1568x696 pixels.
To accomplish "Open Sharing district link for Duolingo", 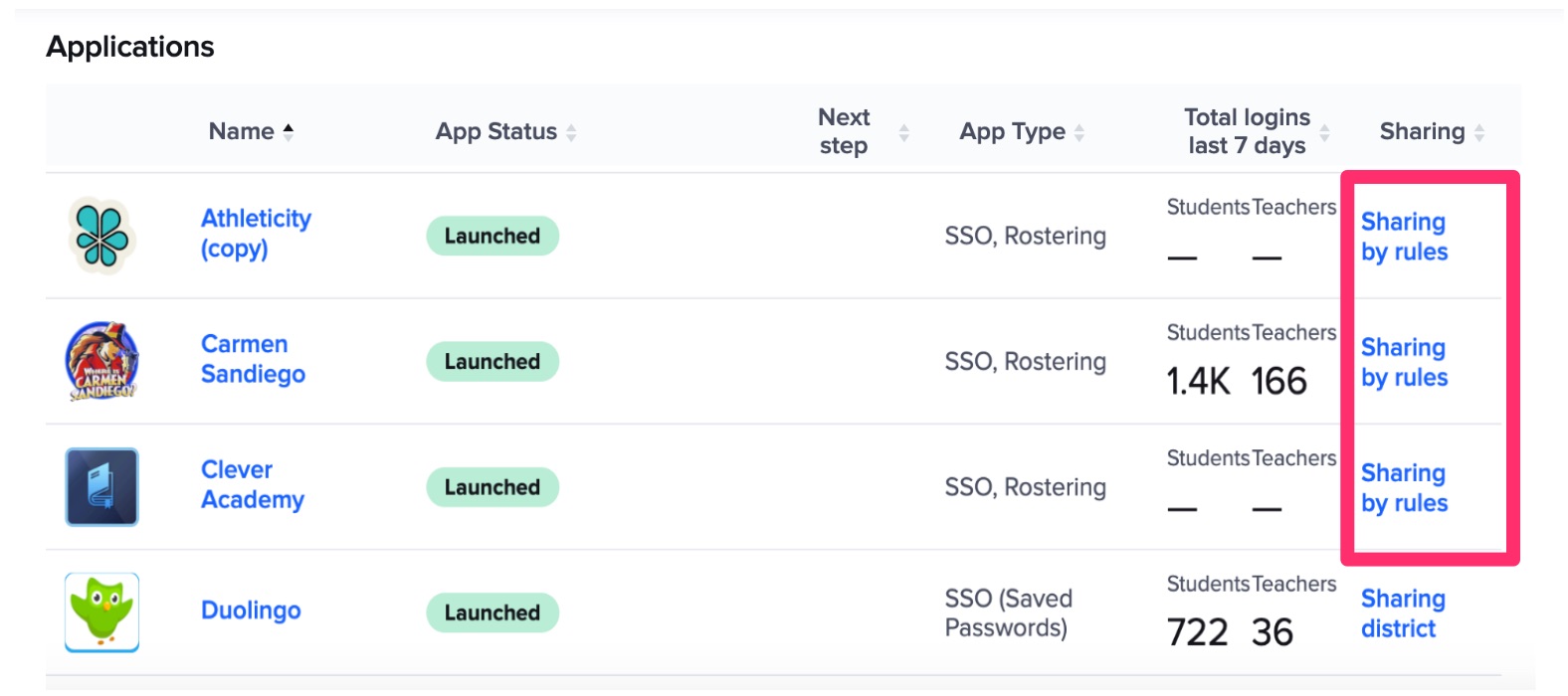I will point(1403,613).
